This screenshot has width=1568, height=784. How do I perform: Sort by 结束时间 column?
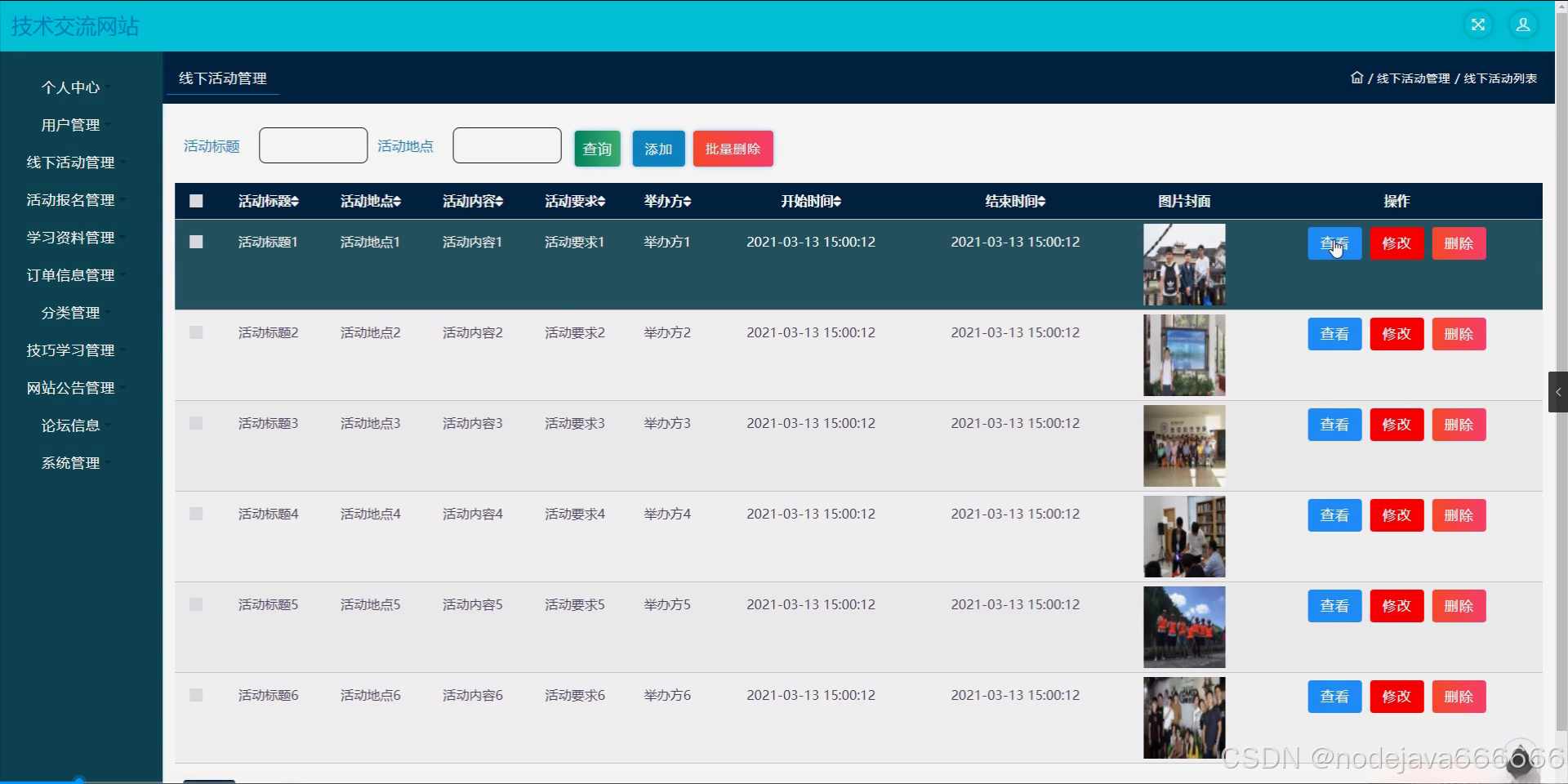(x=1015, y=201)
